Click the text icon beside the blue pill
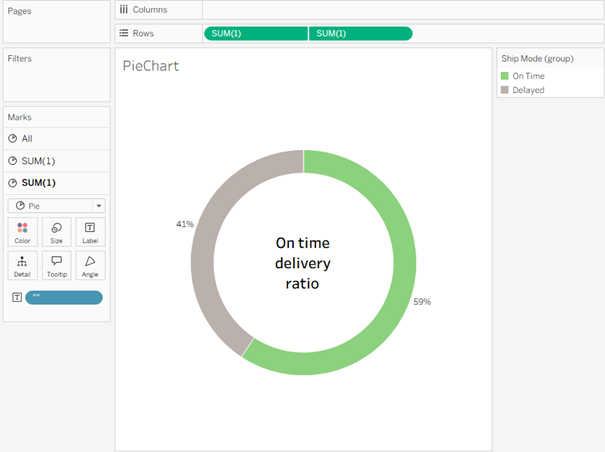Image resolution: width=605 pixels, height=452 pixels. [17, 297]
